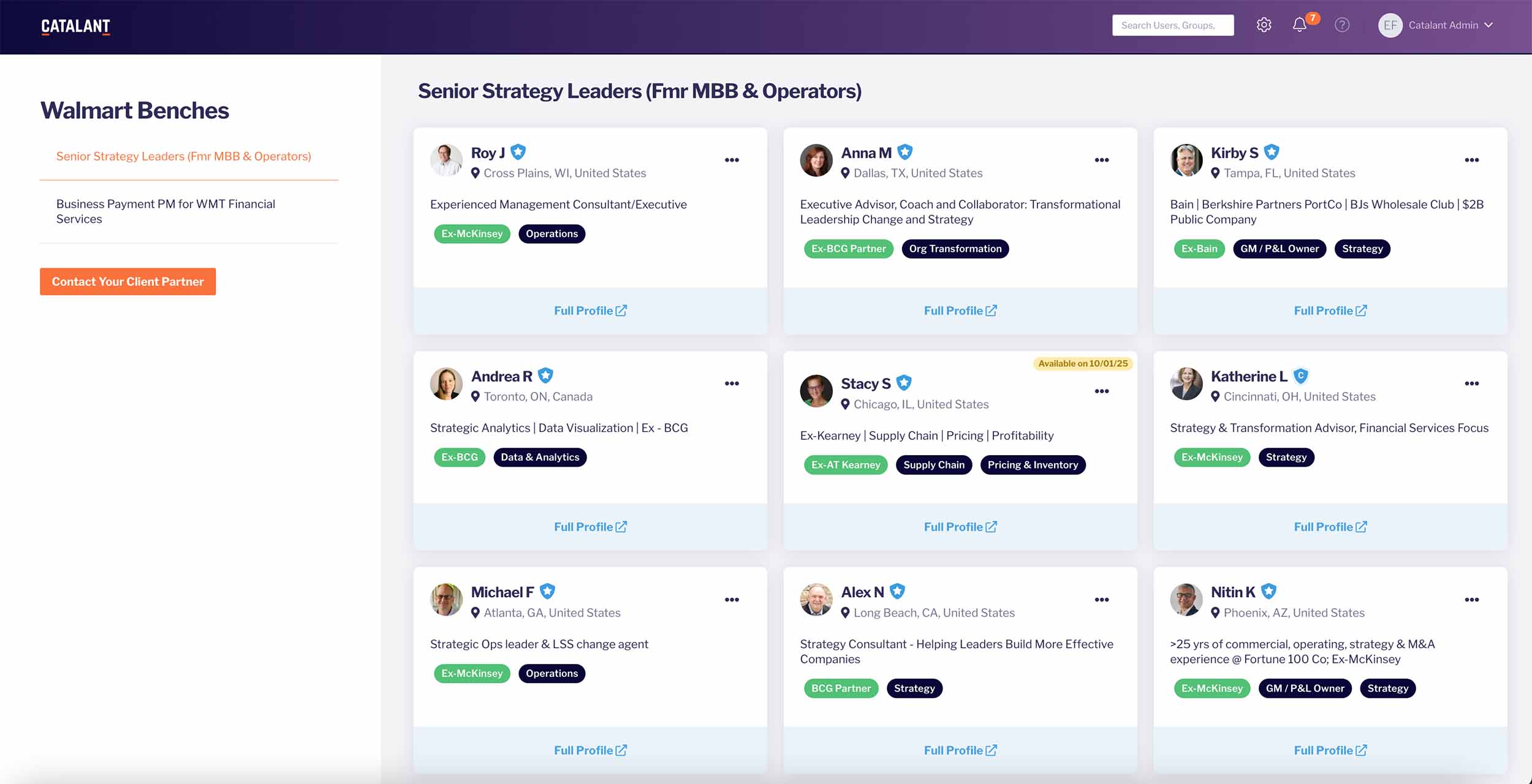Click the verified badge next to Roy J
Viewport: 1532px width, 784px height.
pos(518,151)
